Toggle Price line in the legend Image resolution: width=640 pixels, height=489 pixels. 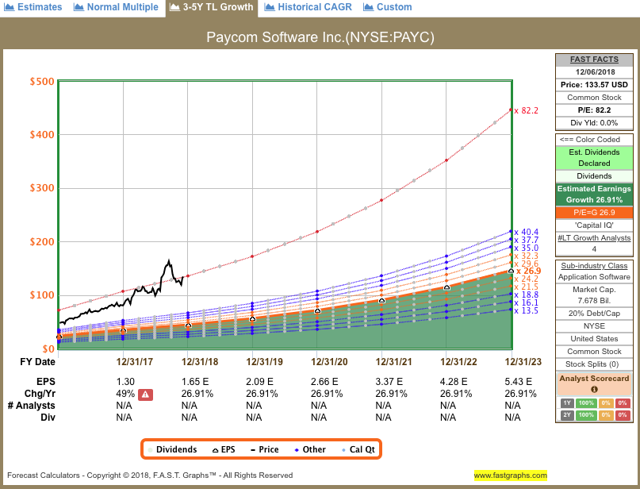pos(265,449)
